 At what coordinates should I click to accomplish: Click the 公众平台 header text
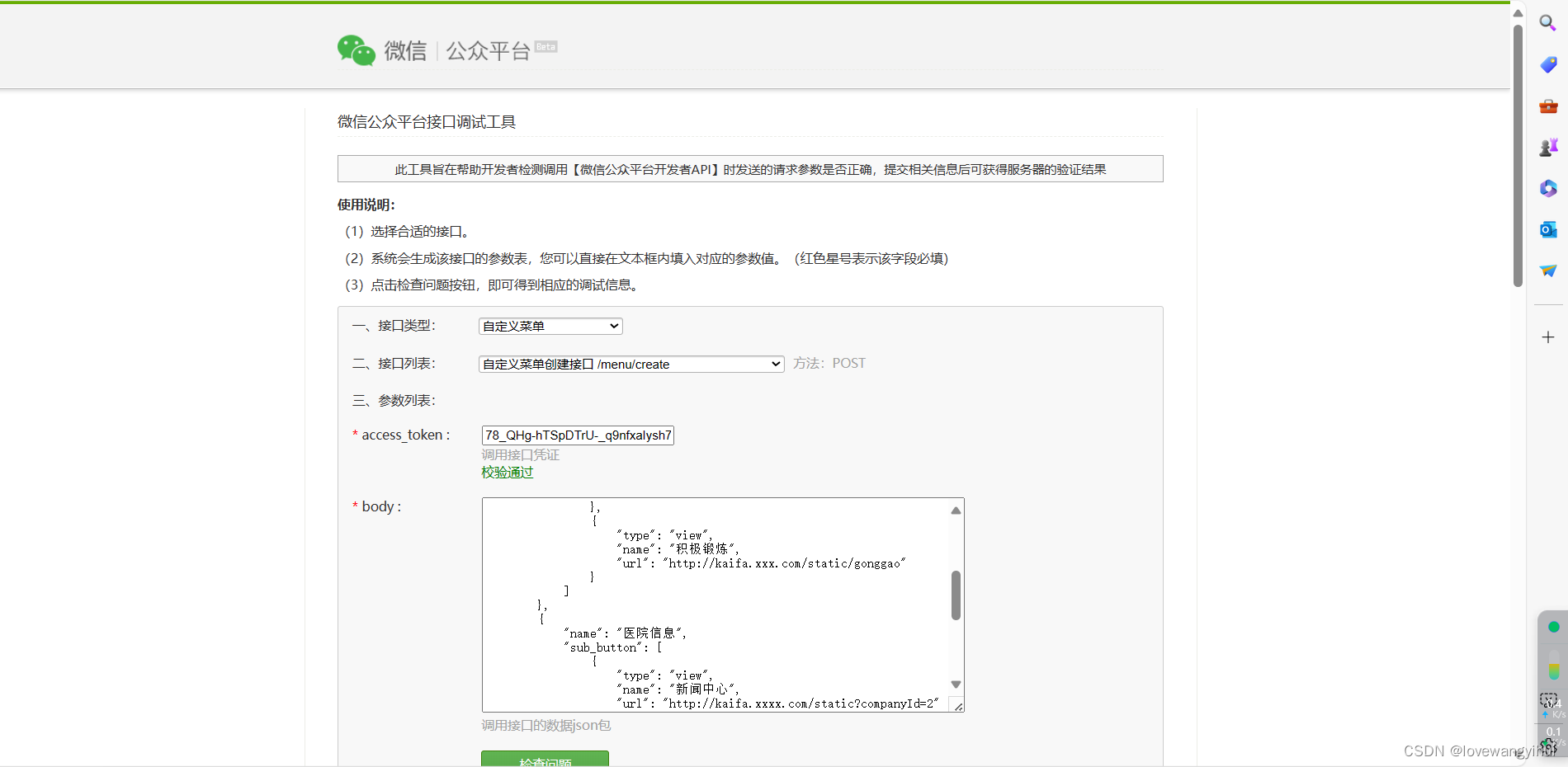tap(488, 51)
